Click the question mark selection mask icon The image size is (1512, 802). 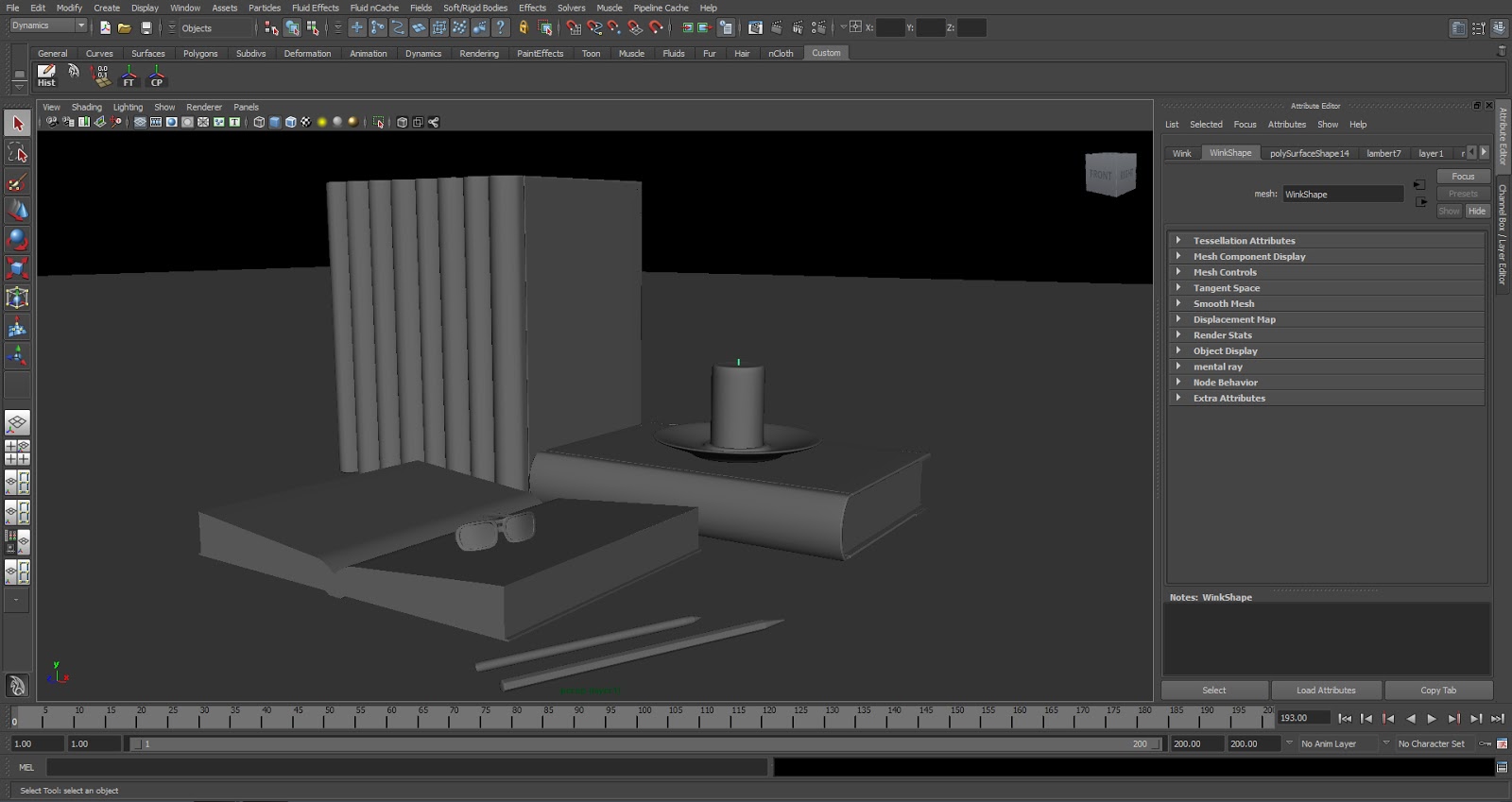click(501, 27)
